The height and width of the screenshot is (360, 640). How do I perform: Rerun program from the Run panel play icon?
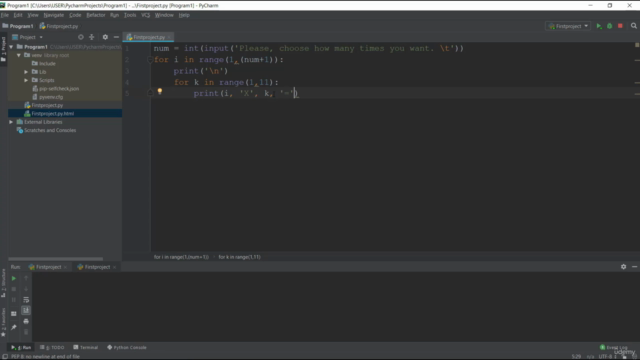(x=13, y=278)
